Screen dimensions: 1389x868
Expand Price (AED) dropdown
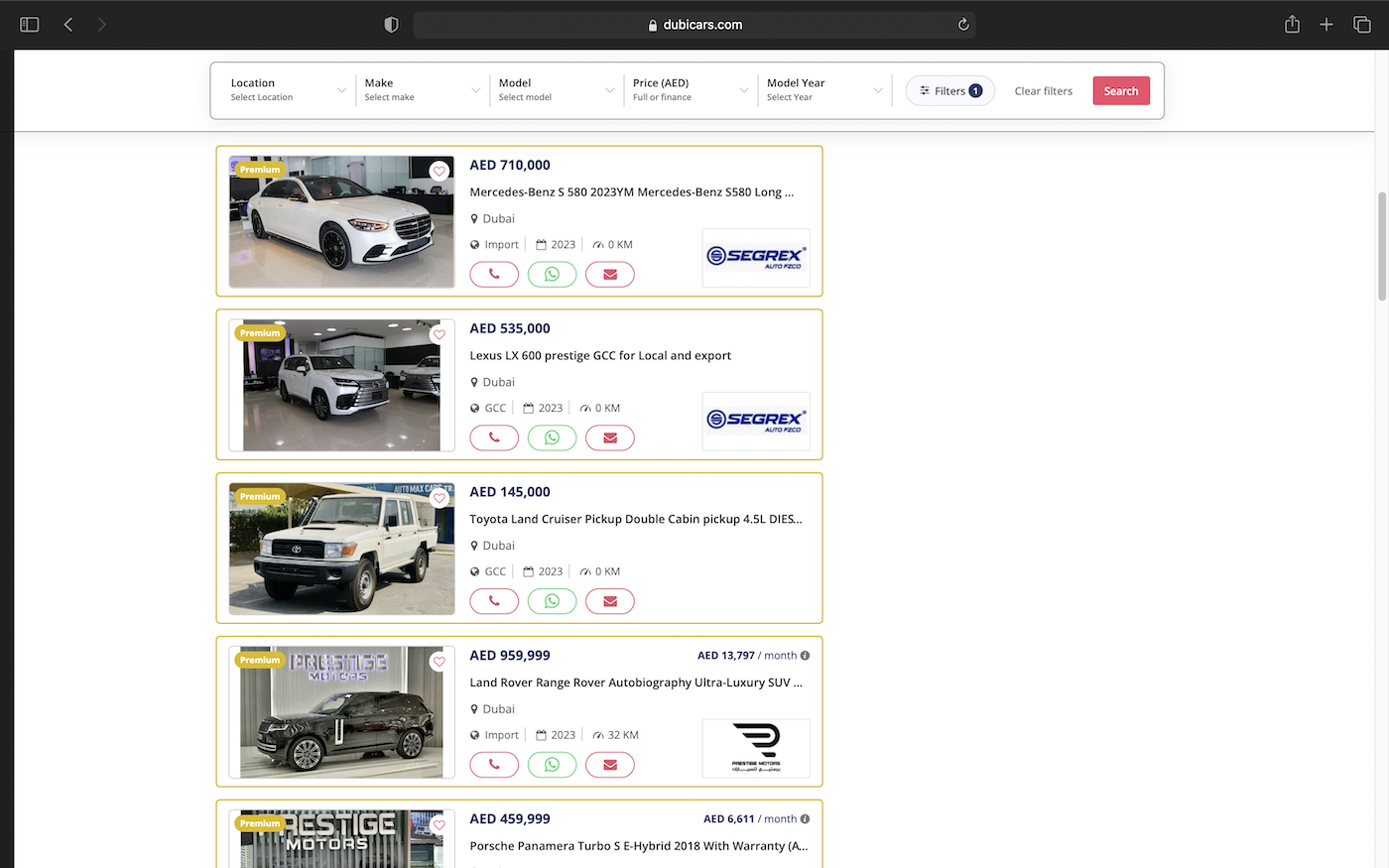coord(690,90)
